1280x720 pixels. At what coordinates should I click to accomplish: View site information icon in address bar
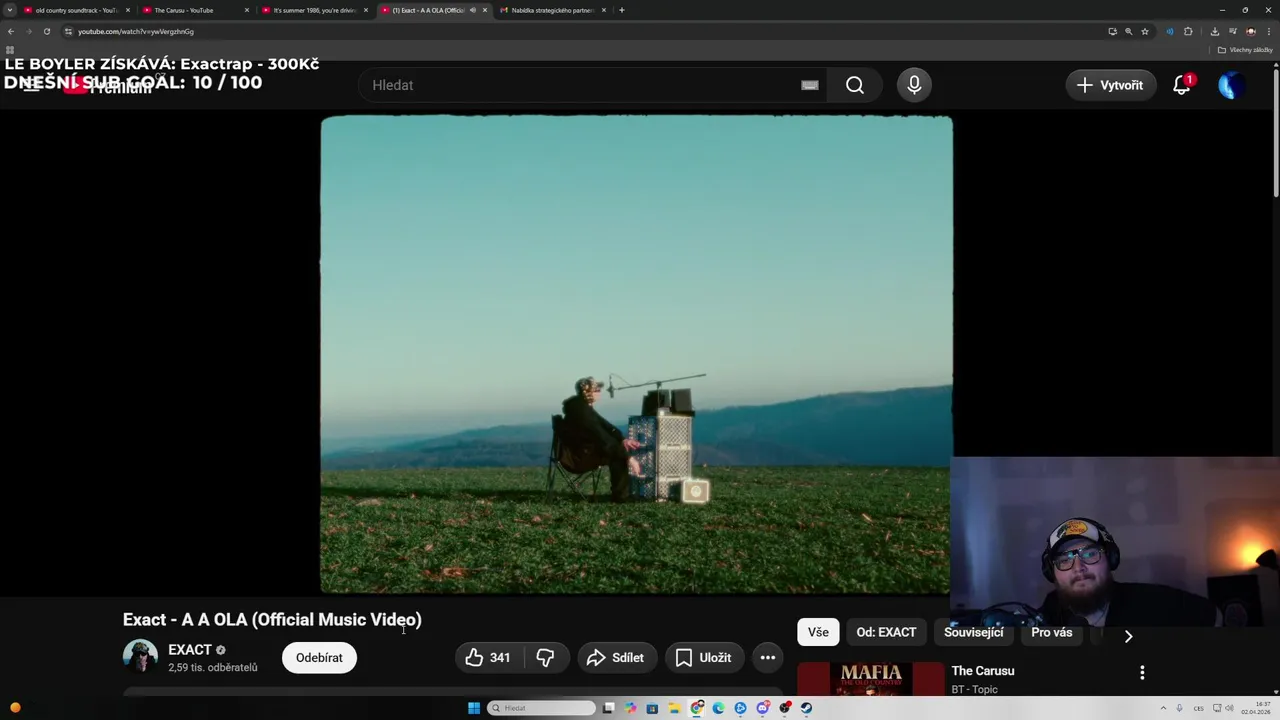pos(68,31)
